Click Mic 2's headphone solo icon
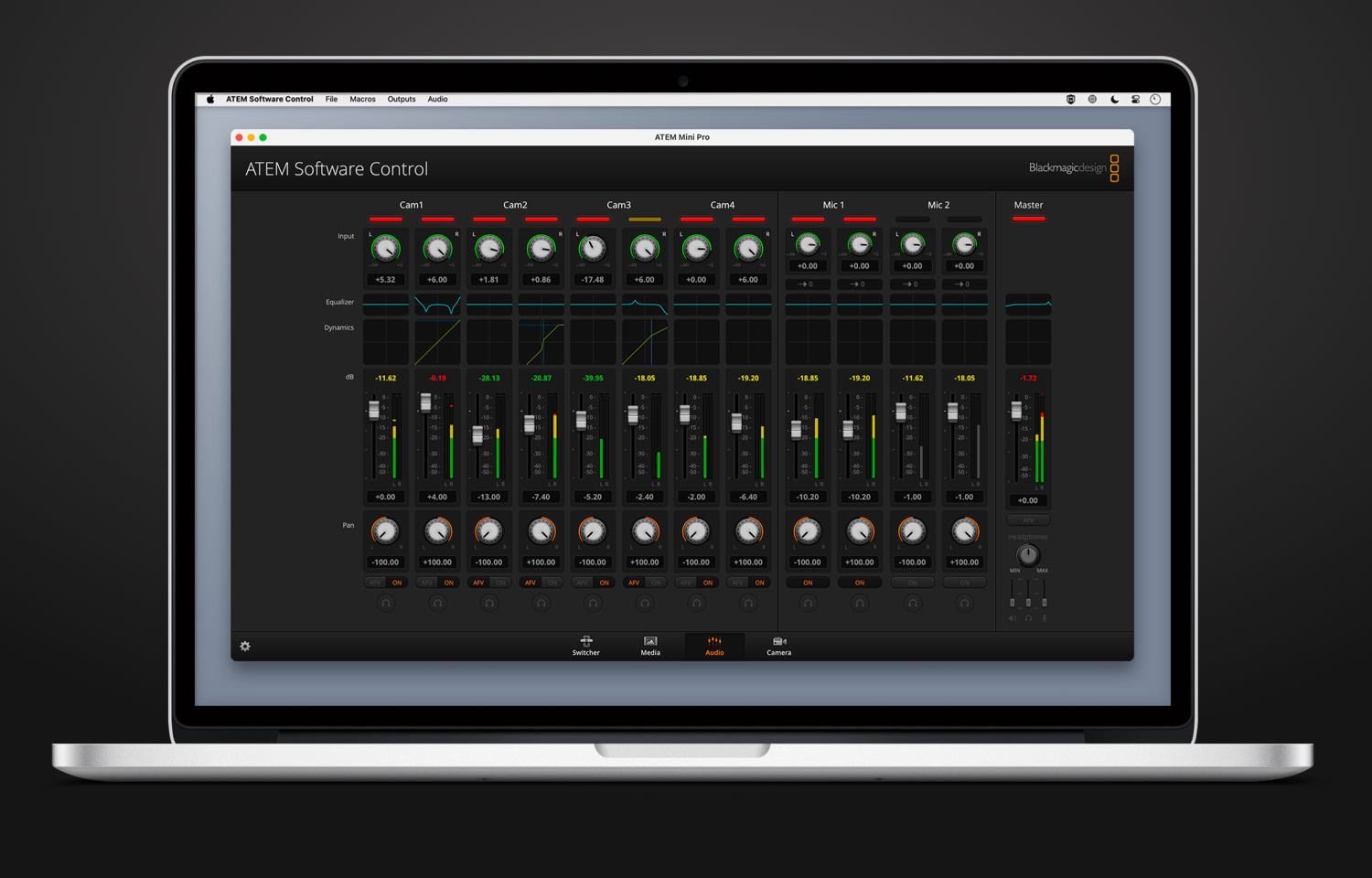The image size is (1372, 878). click(913, 603)
